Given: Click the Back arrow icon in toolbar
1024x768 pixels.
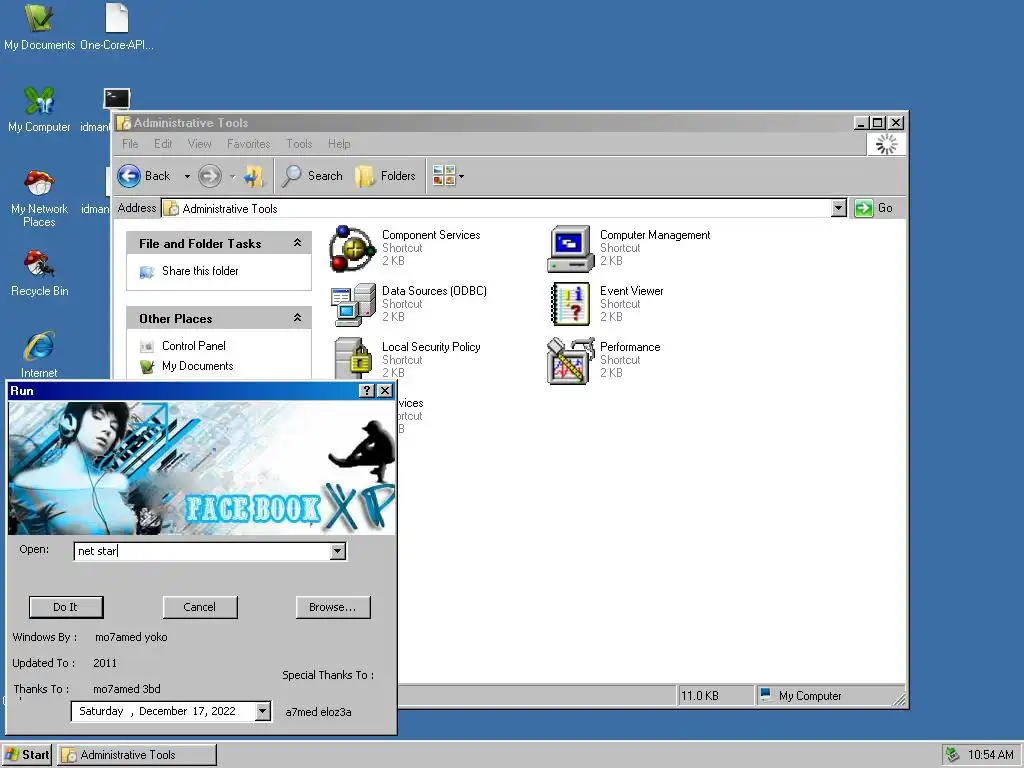Looking at the screenshot, I should click(129, 176).
